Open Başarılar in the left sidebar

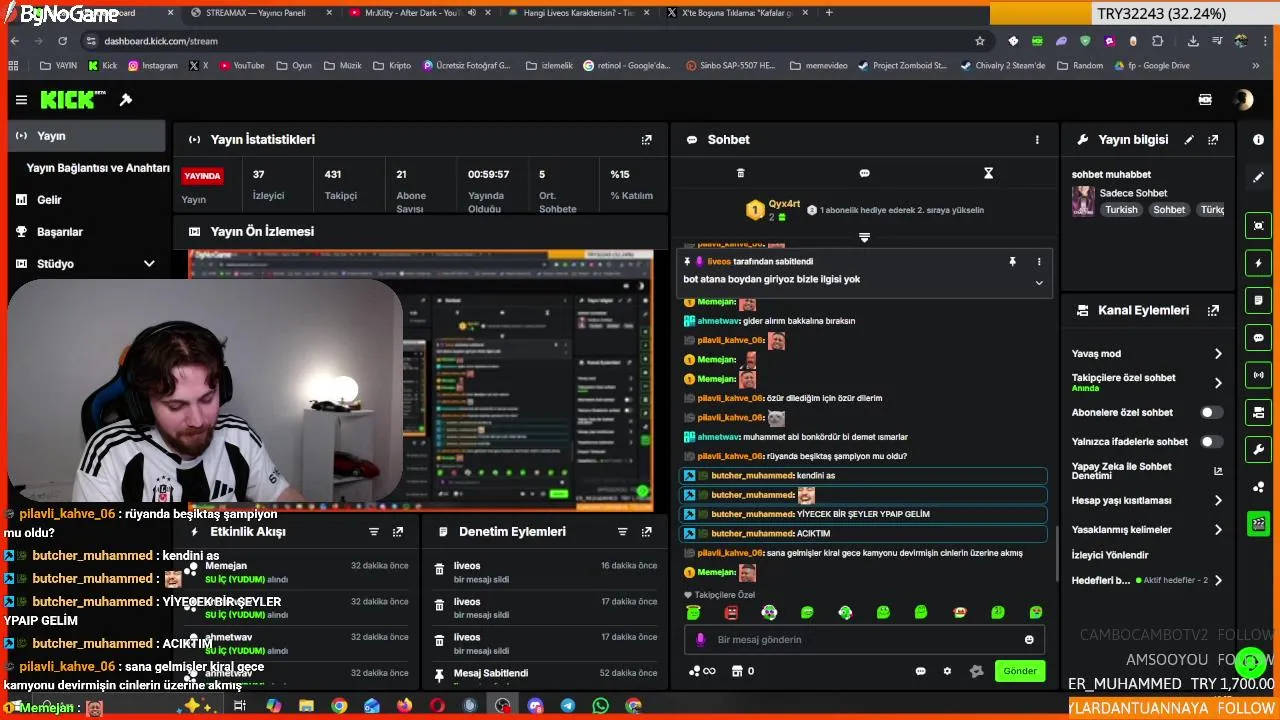point(60,232)
